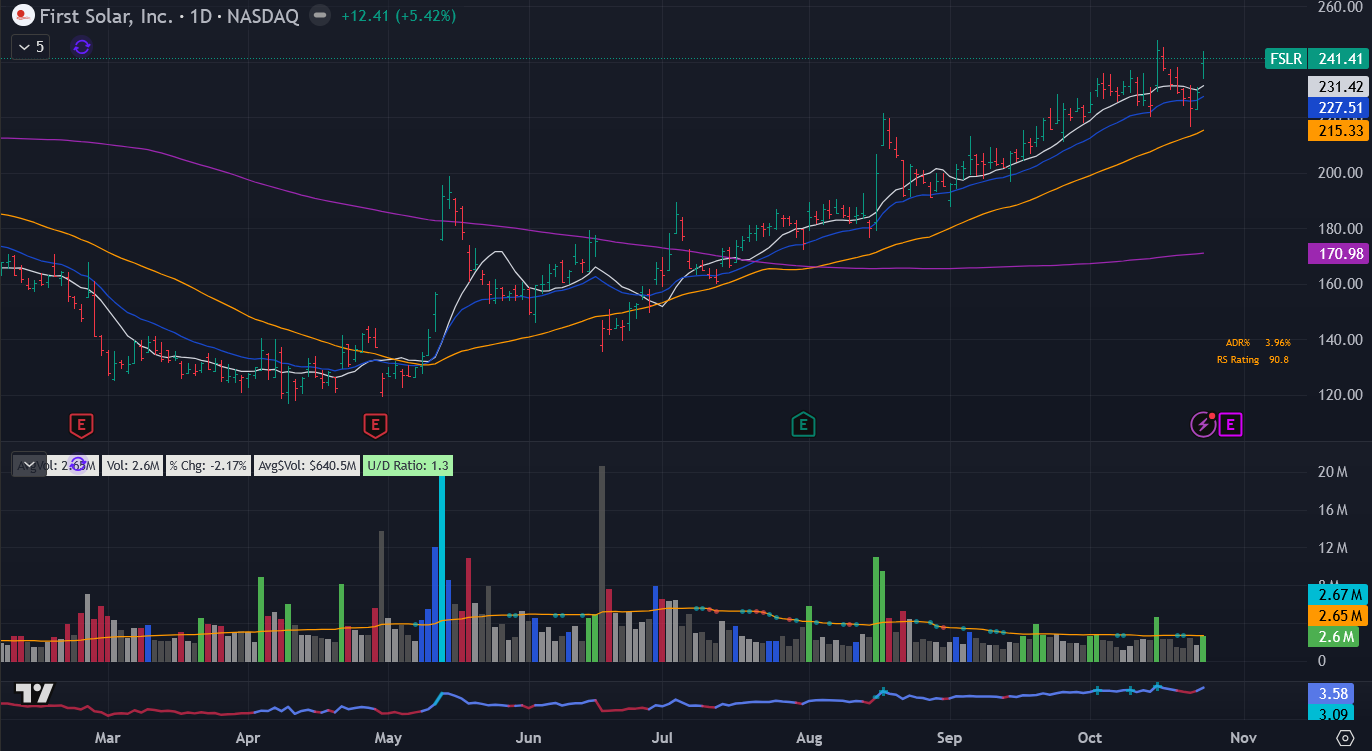This screenshot has width=1372, height=751.
Task: Click the purple refresh icon beside indicator count
Action: [x=82, y=46]
